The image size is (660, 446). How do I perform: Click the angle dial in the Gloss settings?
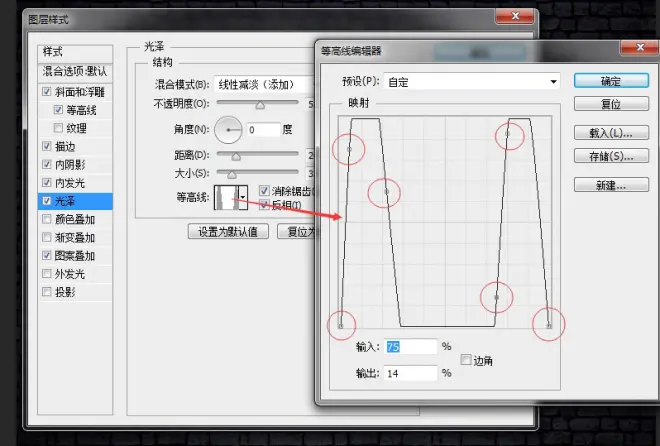(229, 129)
